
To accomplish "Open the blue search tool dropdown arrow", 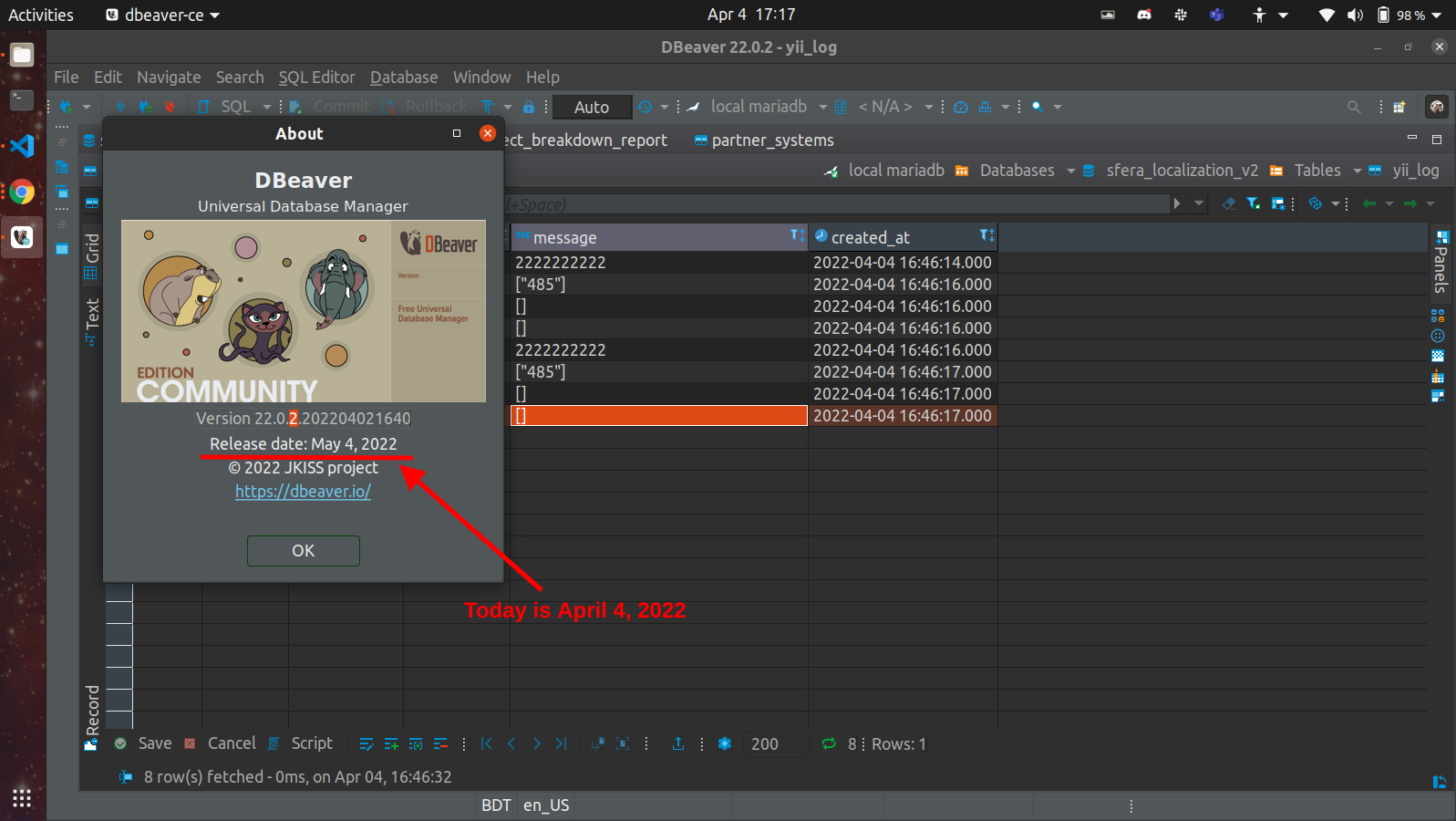I will (x=1058, y=107).
